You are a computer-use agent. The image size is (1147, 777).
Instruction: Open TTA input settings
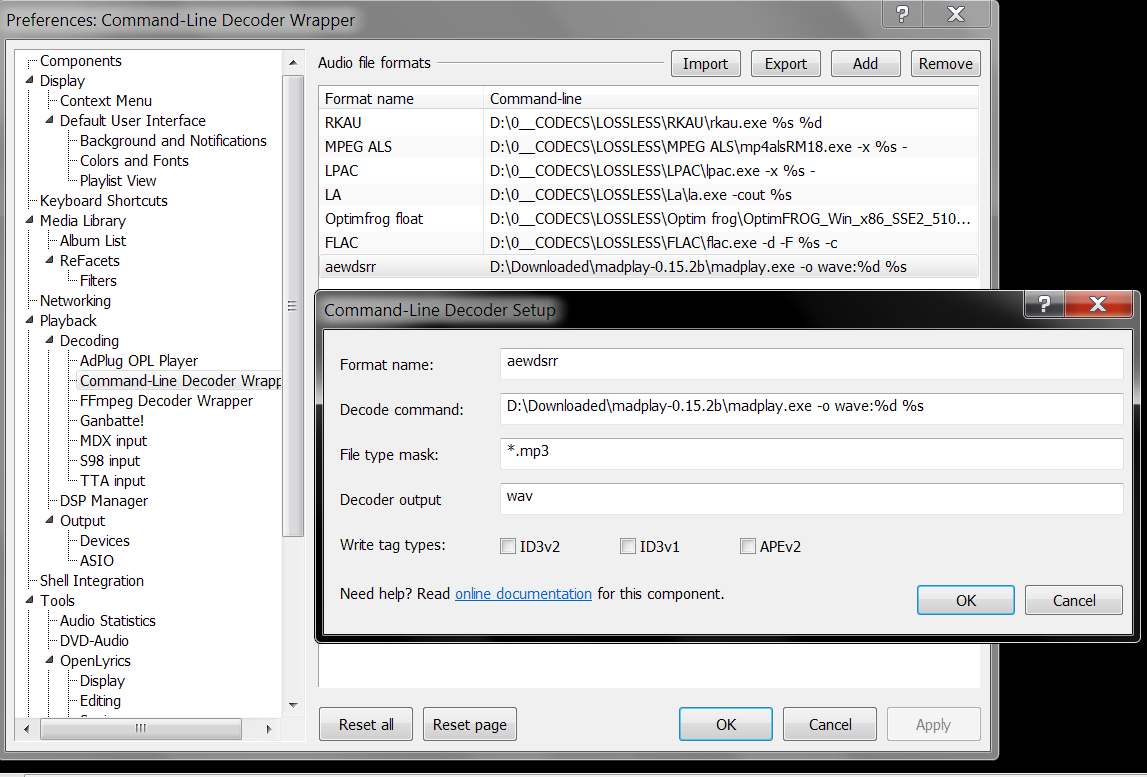(x=113, y=480)
